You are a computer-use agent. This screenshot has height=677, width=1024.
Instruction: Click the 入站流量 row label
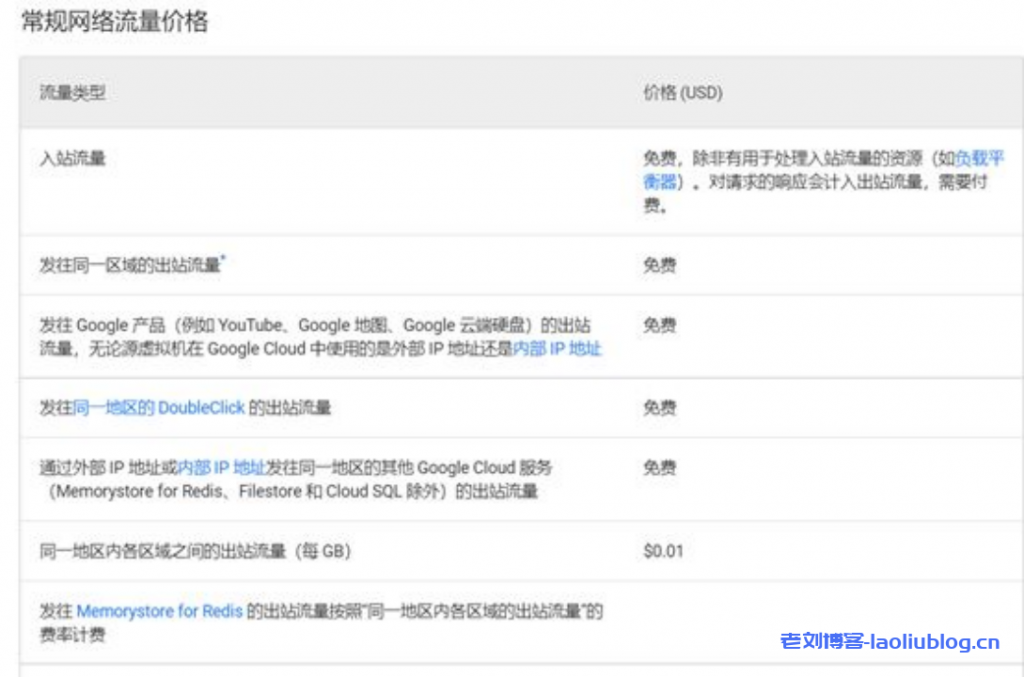(x=72, y=157)
